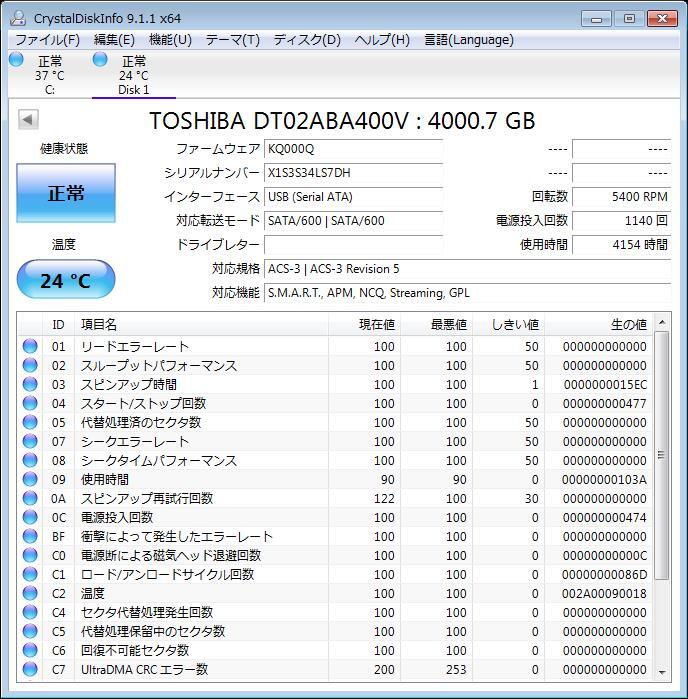Click the status icon for attribute 07

[x=30, y=441]
